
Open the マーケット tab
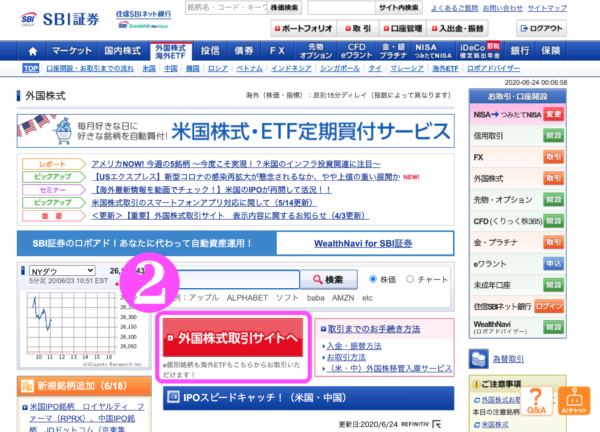[72, 51]
